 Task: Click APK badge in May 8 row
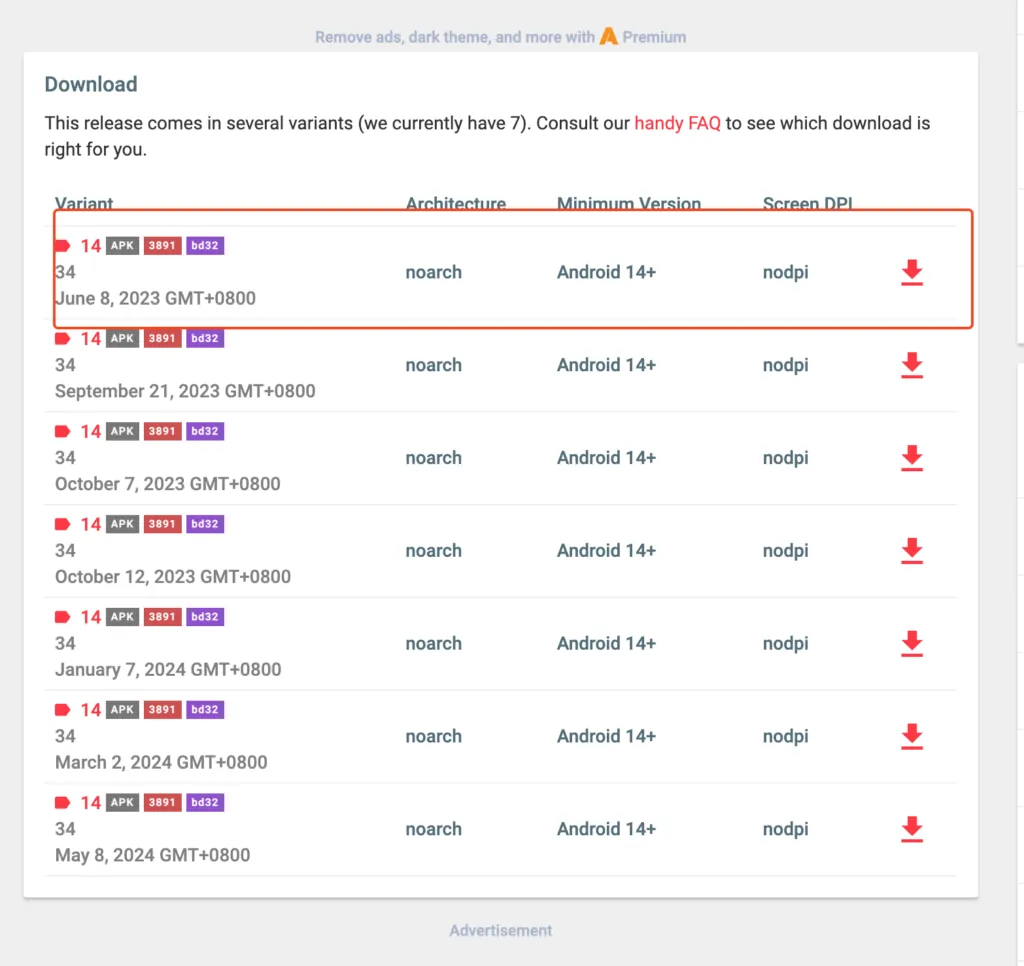(x=122, y=803)
